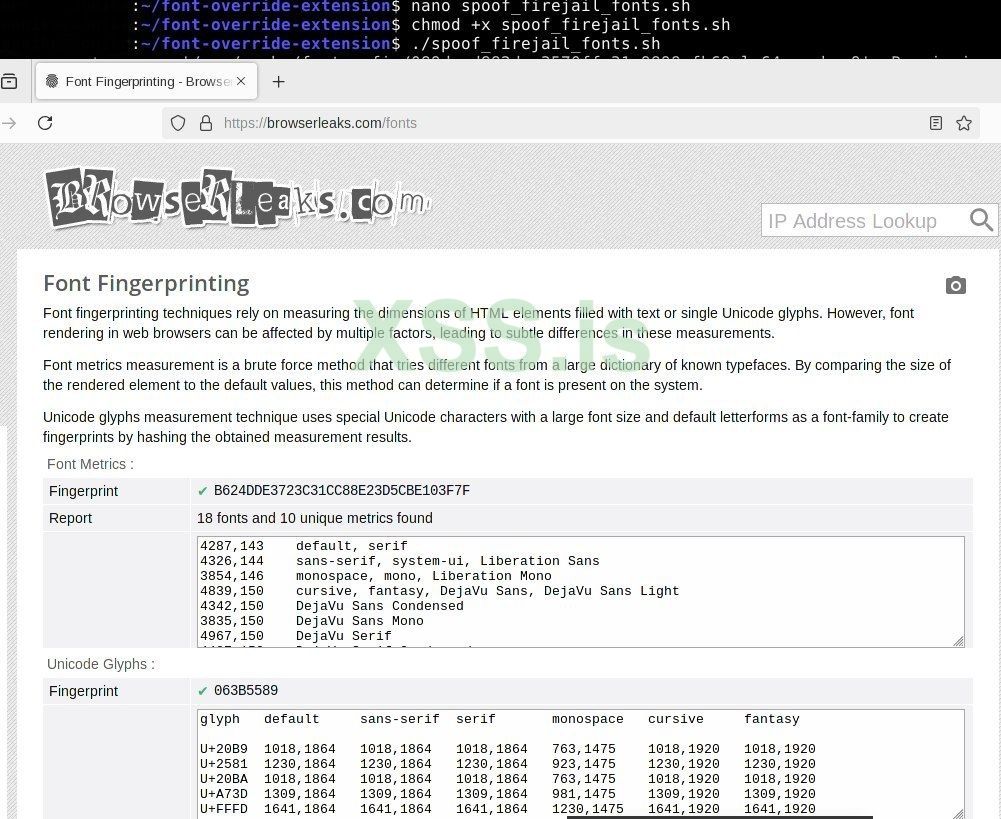Click the '18 fonts and 10 unique metrics found' text
The width and height of the screenshot is (1001, 819).
pos(315,518)
